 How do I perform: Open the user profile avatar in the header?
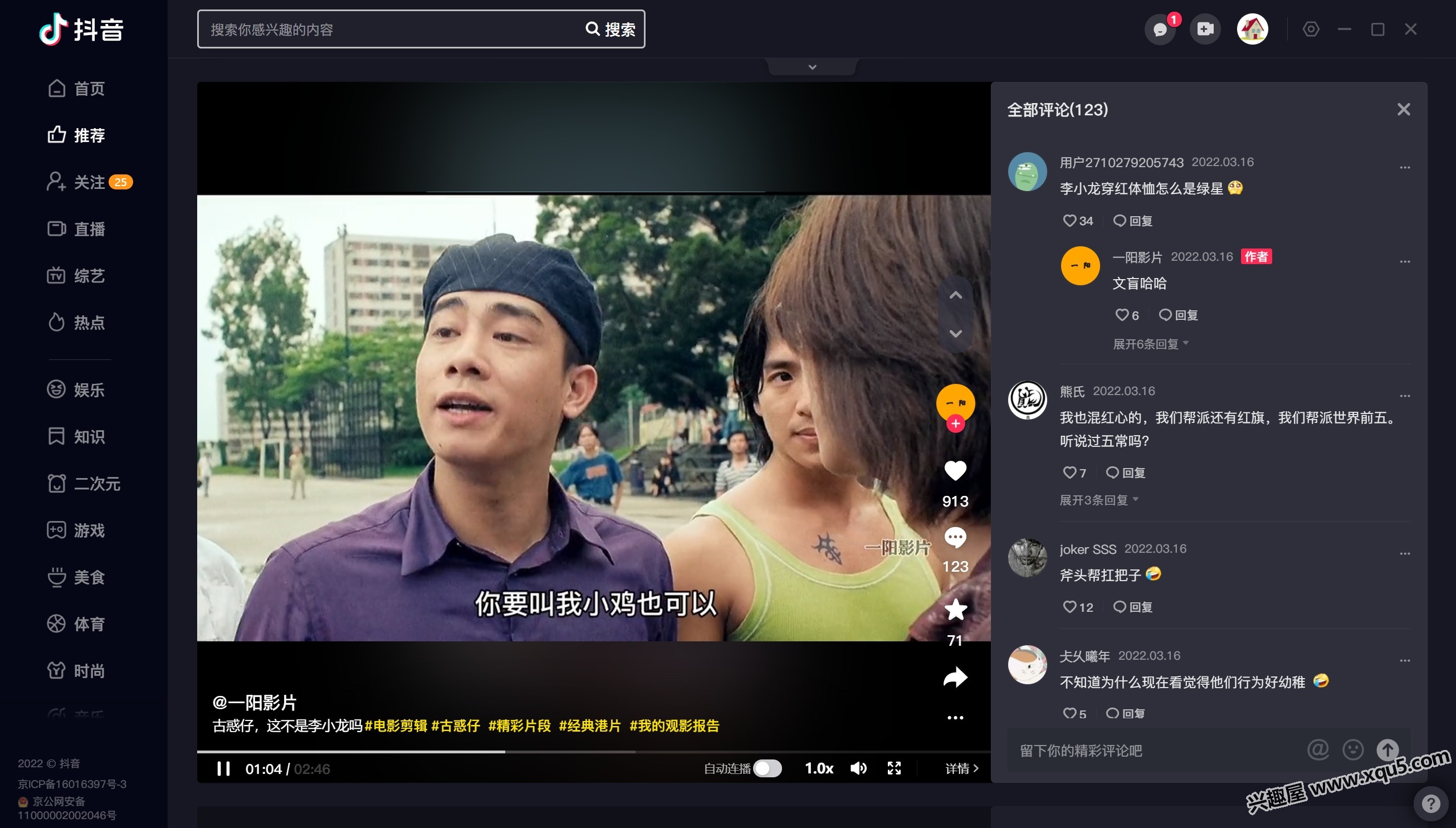pyautogui.click(x=1253, y=29)
